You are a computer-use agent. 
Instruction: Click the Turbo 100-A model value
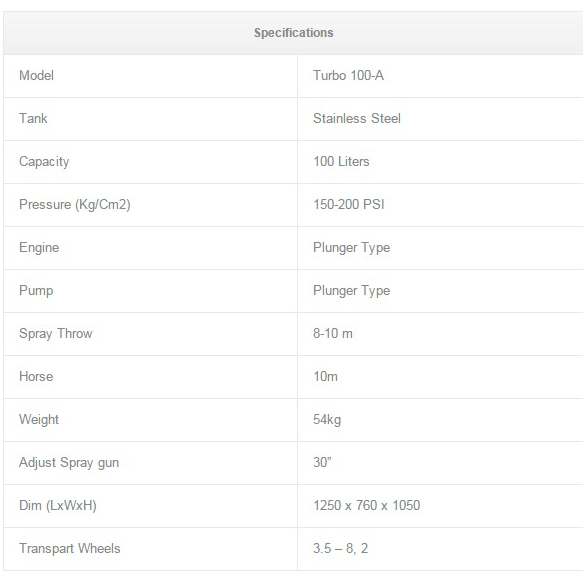click(348, 75)
